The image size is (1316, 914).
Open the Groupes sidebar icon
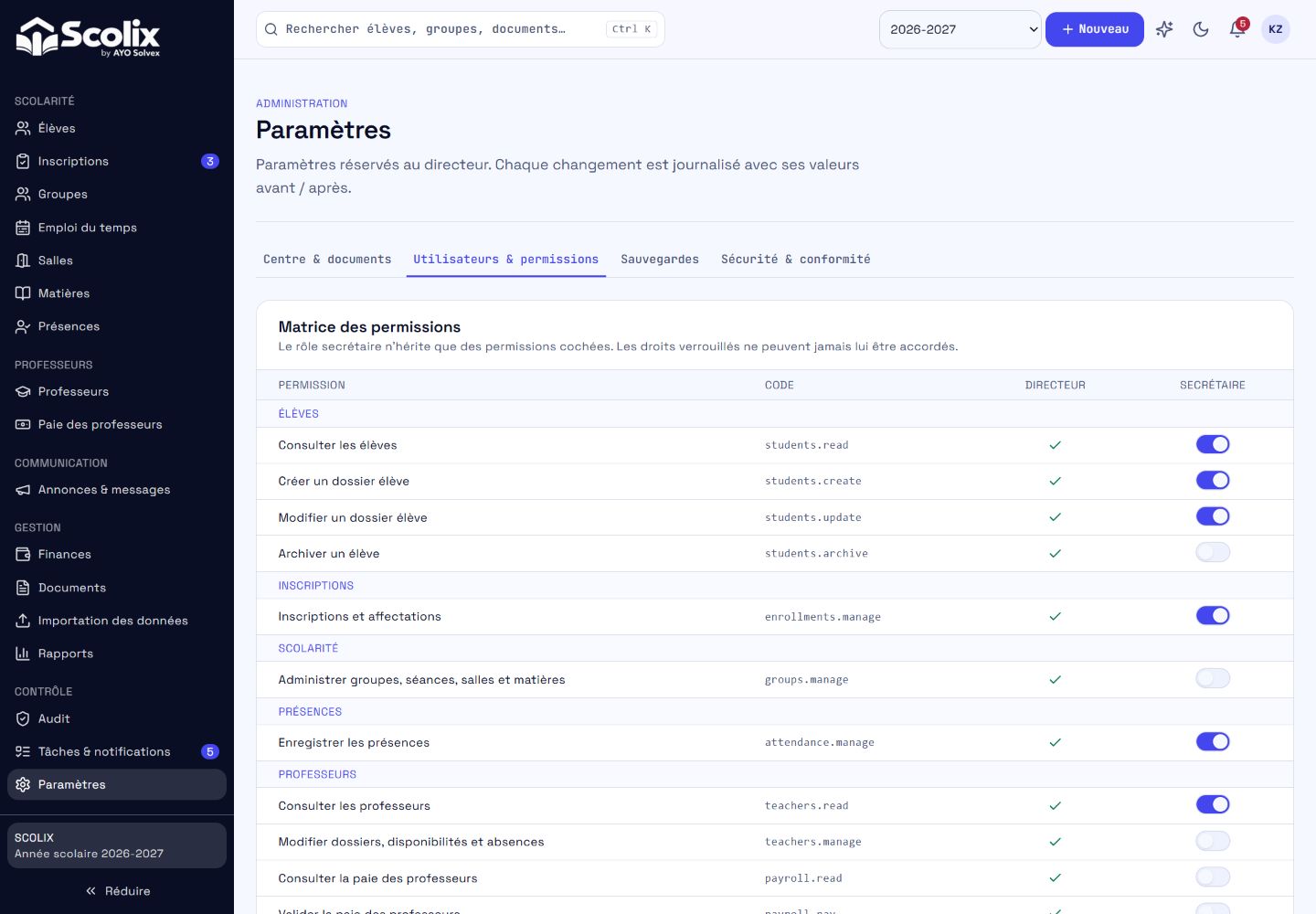click(x=23, y=194)
